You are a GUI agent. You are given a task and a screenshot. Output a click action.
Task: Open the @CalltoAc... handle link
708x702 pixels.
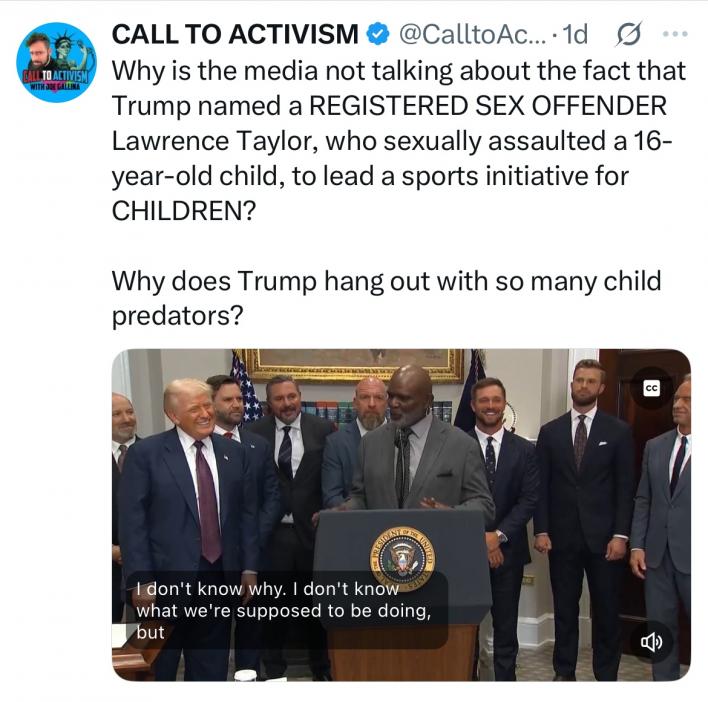(472, 34)
